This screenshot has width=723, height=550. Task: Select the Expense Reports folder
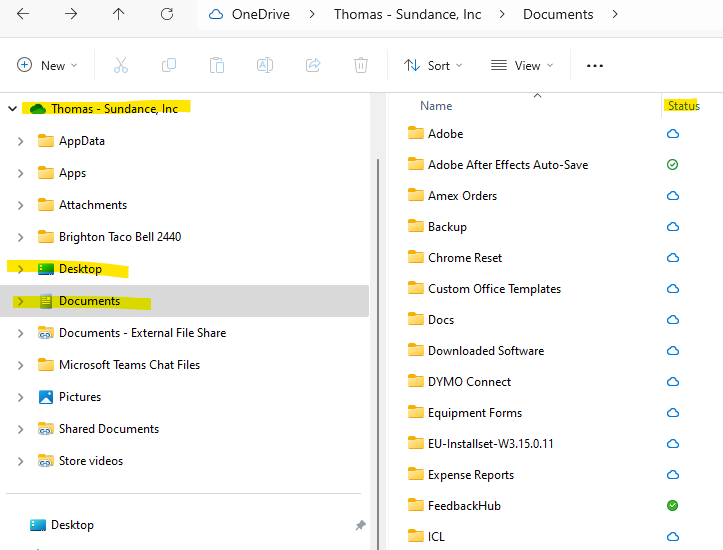click(x=471, y=475)
